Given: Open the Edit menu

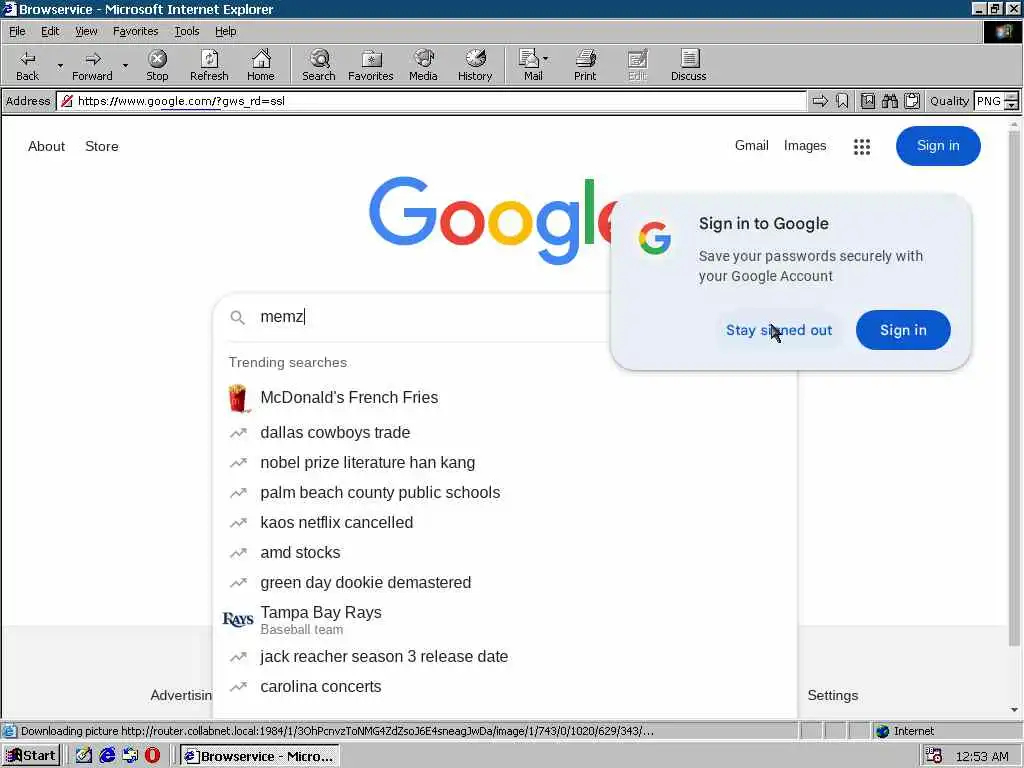Looking at the screenshot, I should 50,31.
